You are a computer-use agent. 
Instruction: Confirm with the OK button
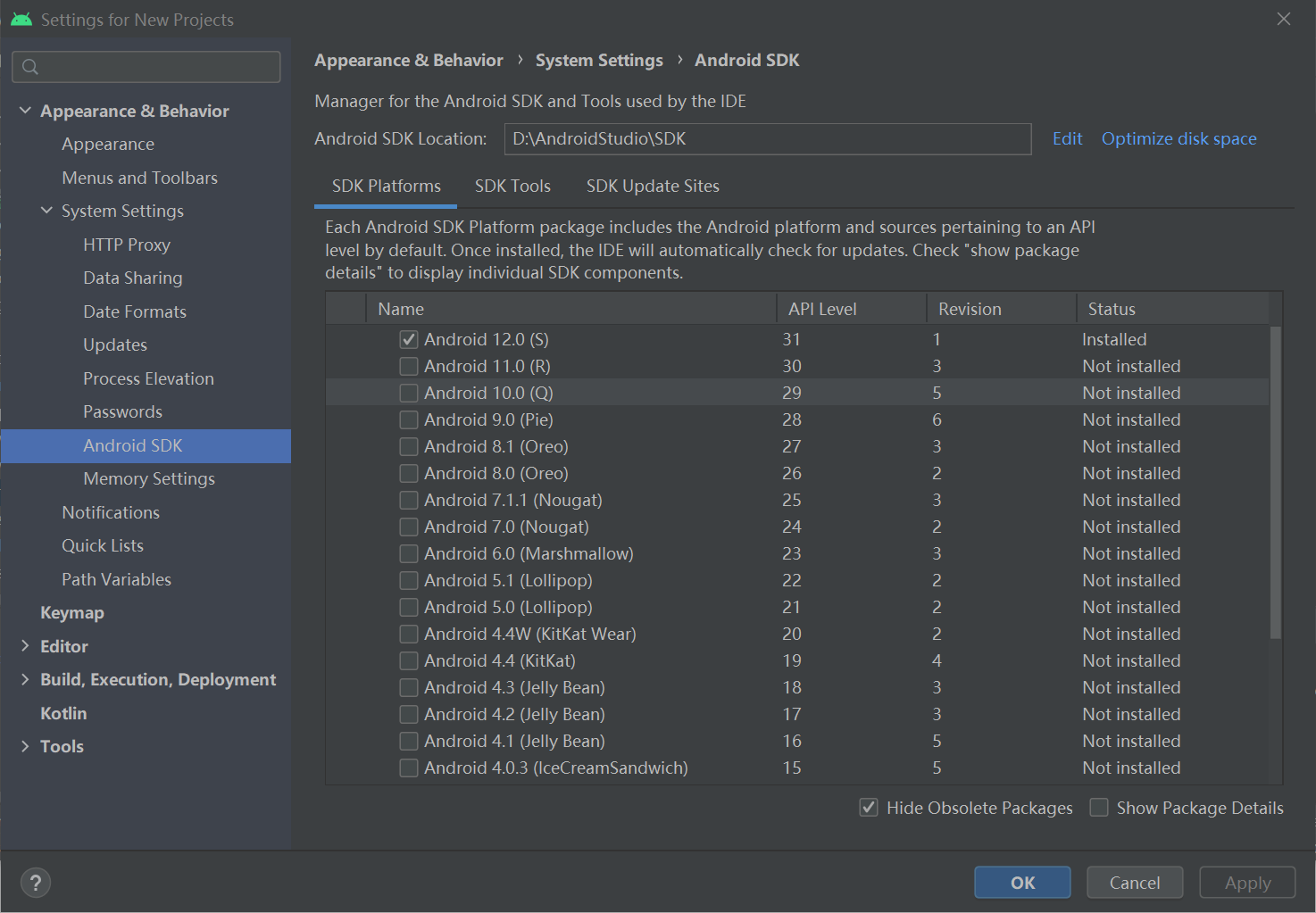1022,883
